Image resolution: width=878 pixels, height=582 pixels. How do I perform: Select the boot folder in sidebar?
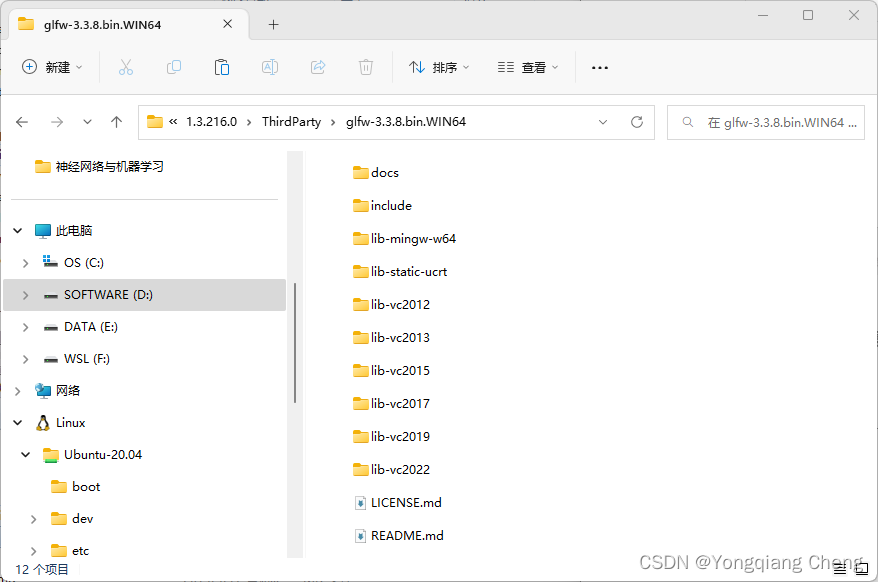click(x=76, y=487)
